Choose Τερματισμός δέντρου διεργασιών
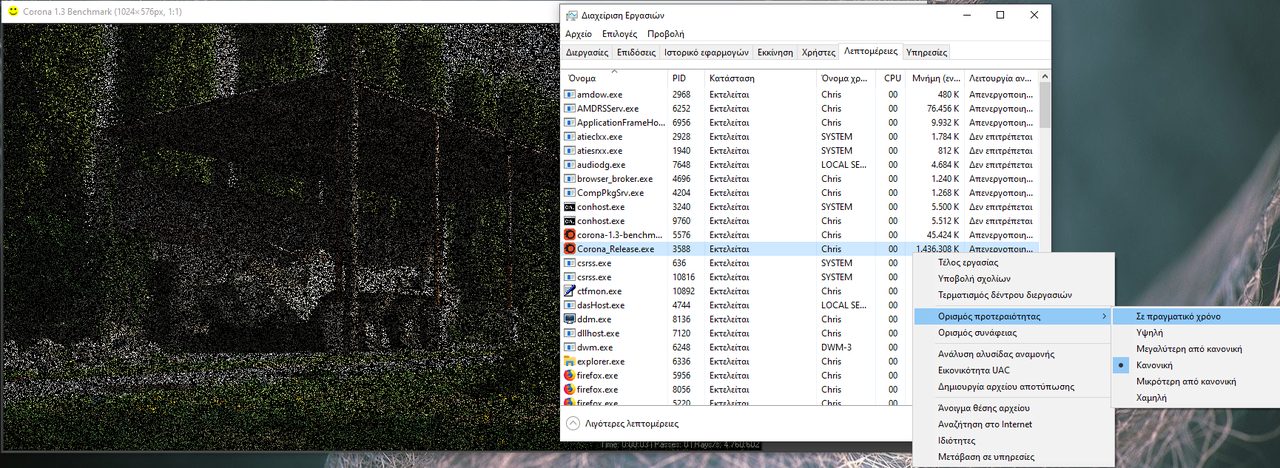This screenshot has width=1280, height=468. pos(1013,295)
